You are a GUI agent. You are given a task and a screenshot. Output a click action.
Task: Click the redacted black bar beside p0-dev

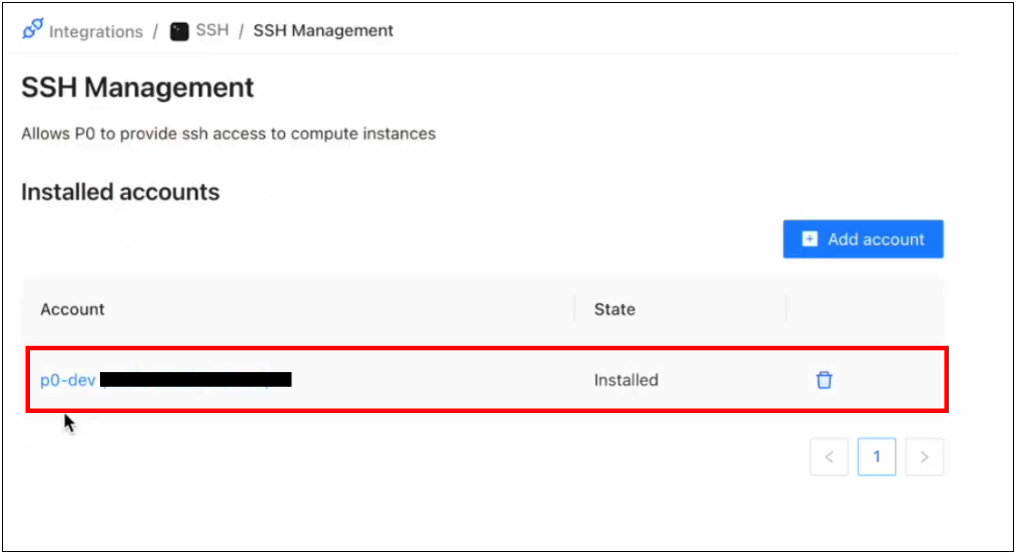(x=196, y=379)
